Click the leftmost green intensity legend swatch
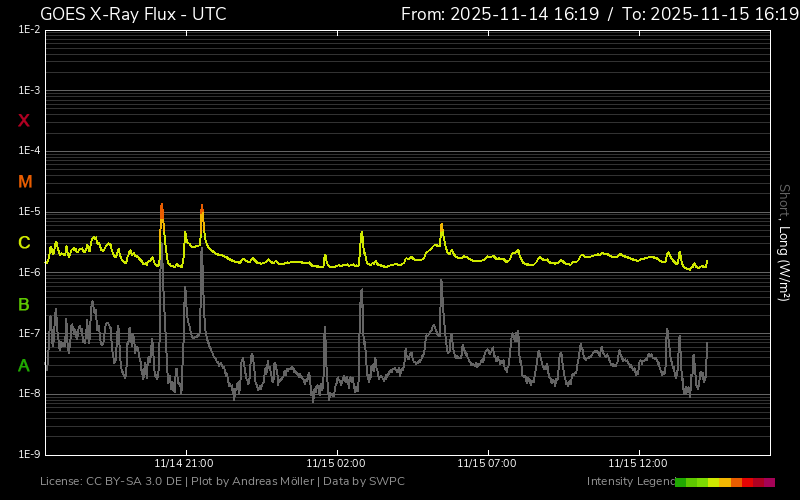 (x=681, y=482)
